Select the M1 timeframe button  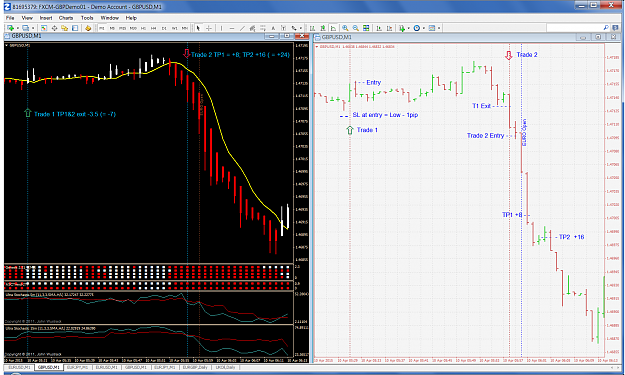point(102,28)
